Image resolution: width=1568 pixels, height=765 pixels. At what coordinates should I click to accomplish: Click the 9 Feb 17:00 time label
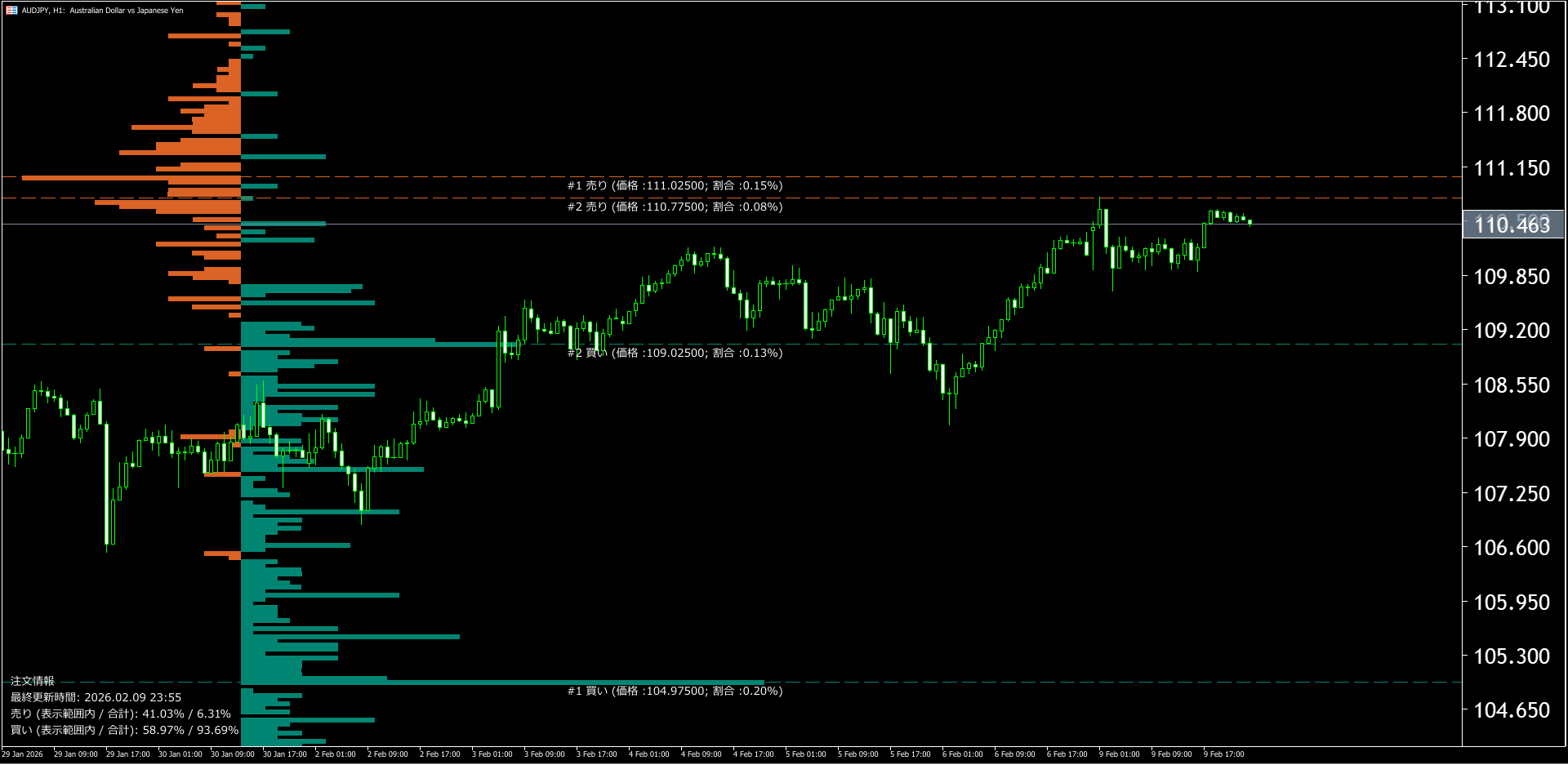coord(1224,754)
